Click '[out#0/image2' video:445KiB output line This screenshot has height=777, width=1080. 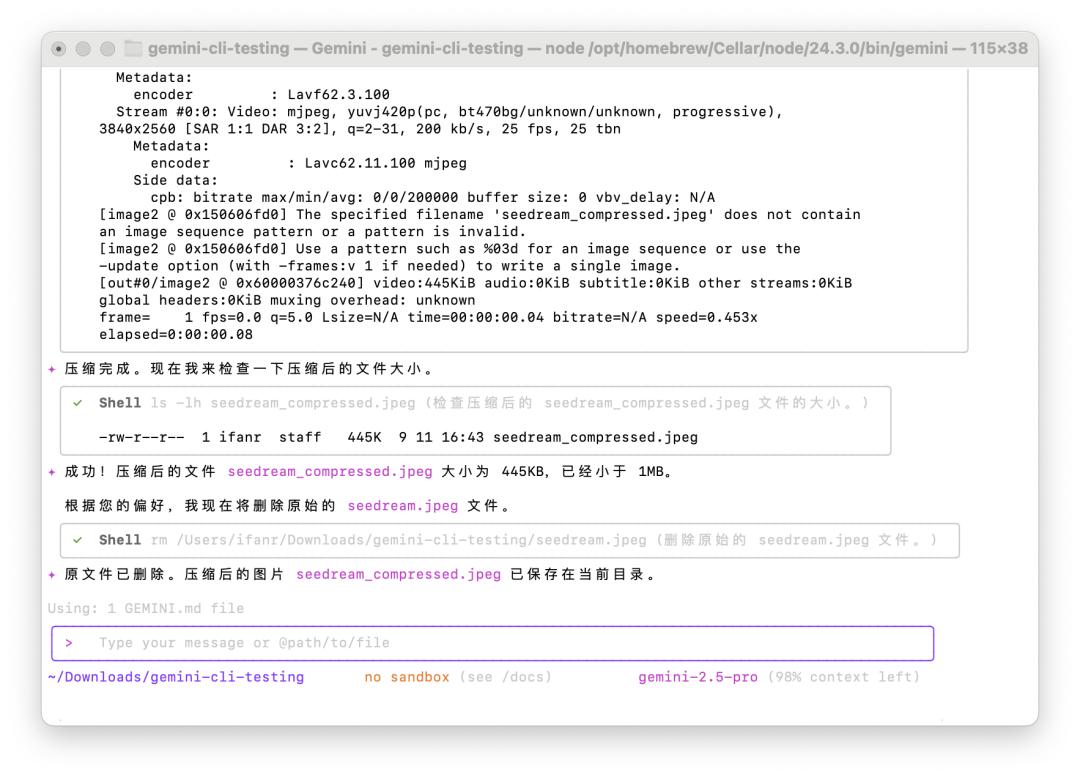click(x=475, y=283)
